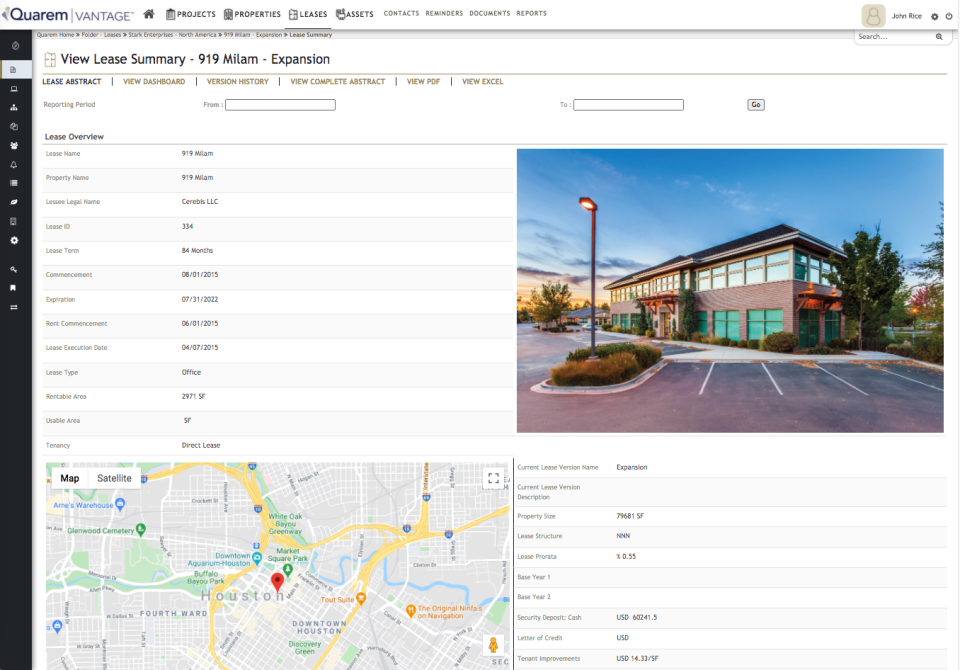Open the Projects menu
Image resolution: width=960 pixels, height=670 pixels.
point(190,14)
